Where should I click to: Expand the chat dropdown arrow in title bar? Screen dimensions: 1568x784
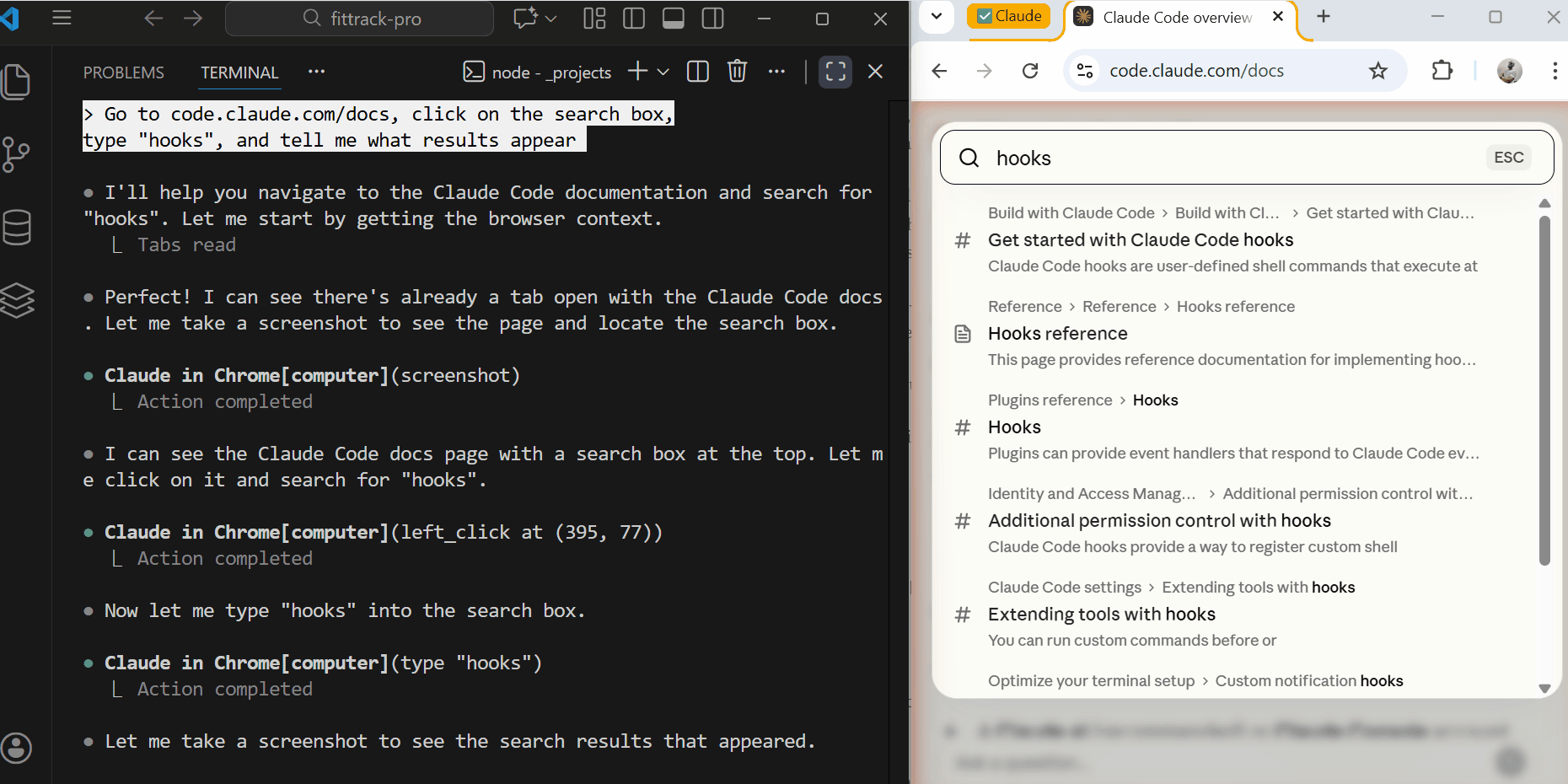pyautogui.click(x=551, y=18)
